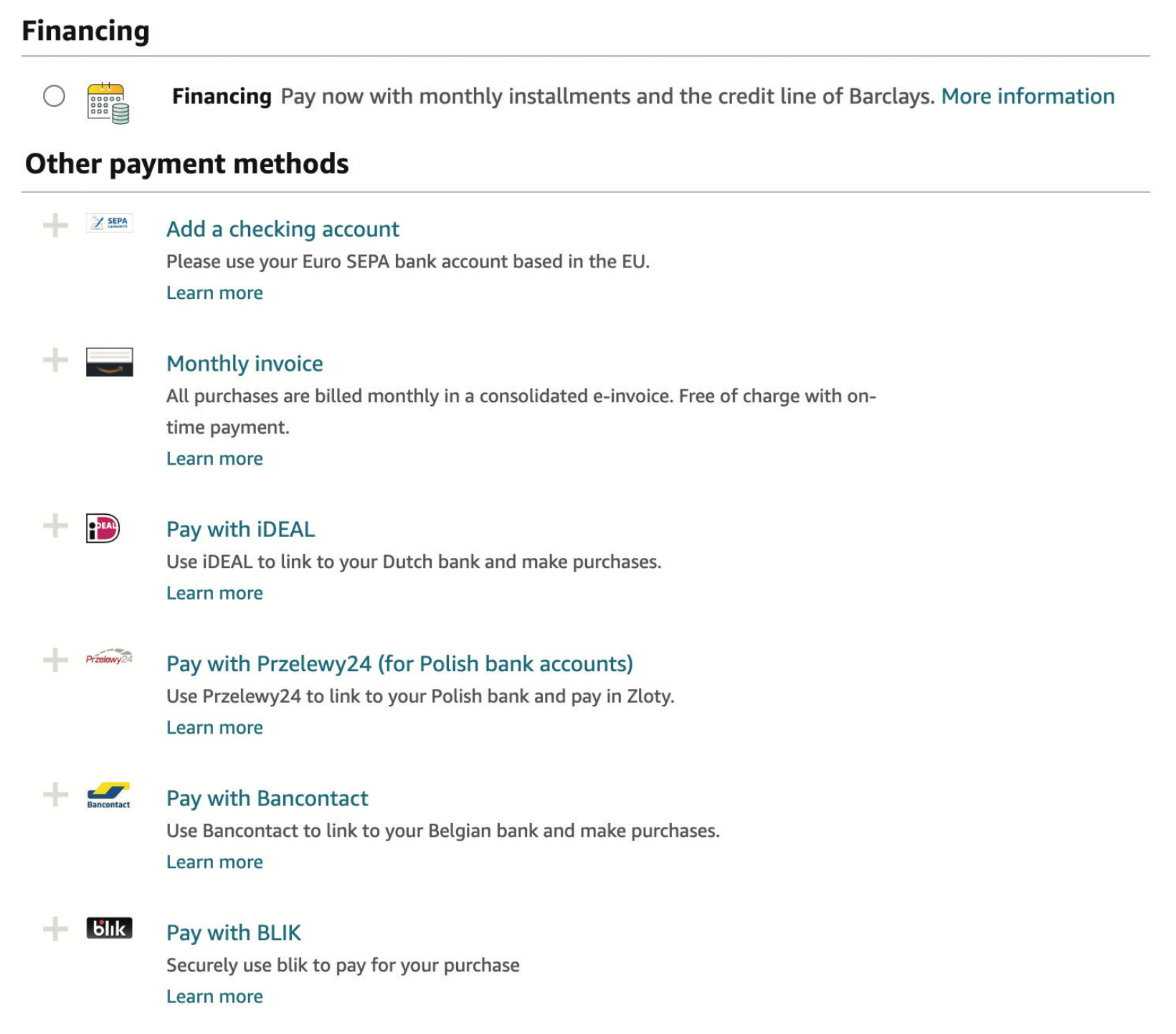The width and height of the screenshot is (1176, 1034).
Task: Click the Amazon monthly invoice card icon
Action: click(x=110, y=362)
